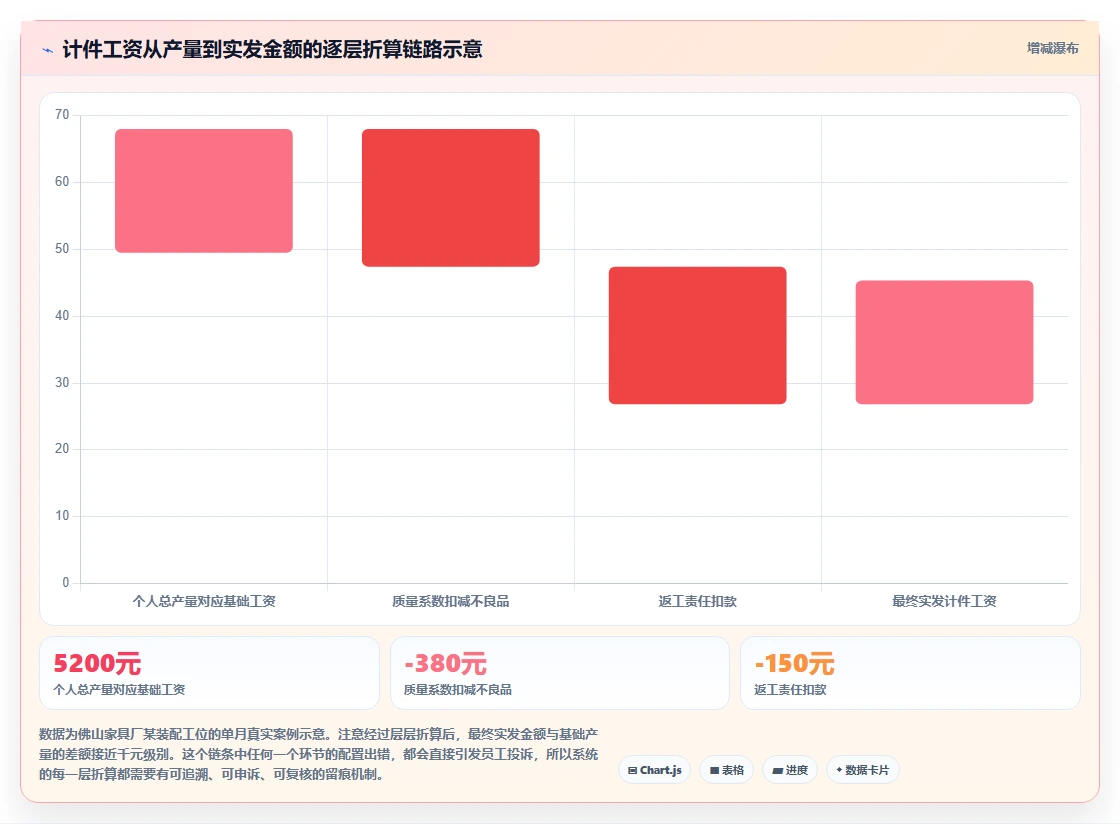The height and width of the screenshot is (824, 1120).
Task: Click 个人总产量对应基础工资 caption under 5200元
Action: point(119,690)
